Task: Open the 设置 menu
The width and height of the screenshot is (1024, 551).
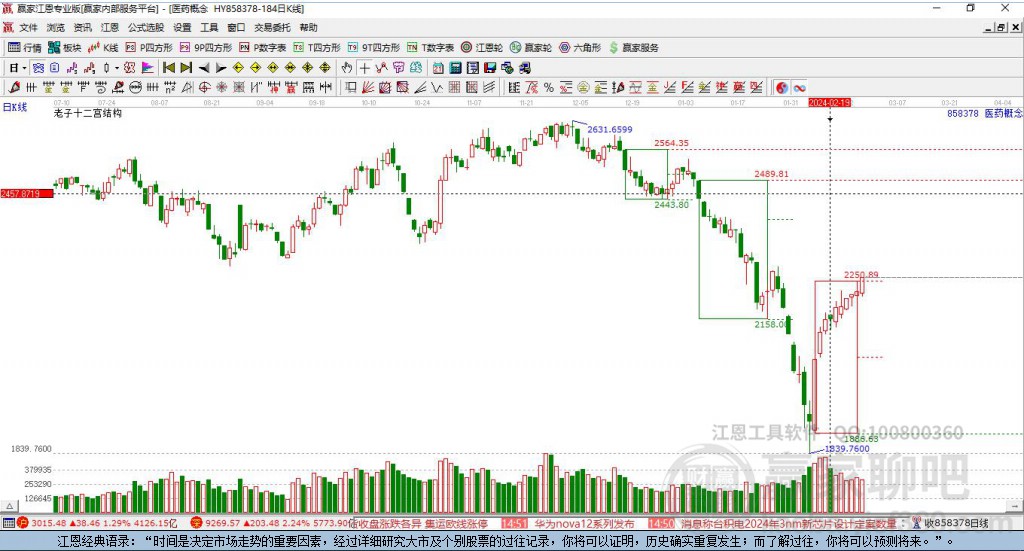Action: [182, 27]
